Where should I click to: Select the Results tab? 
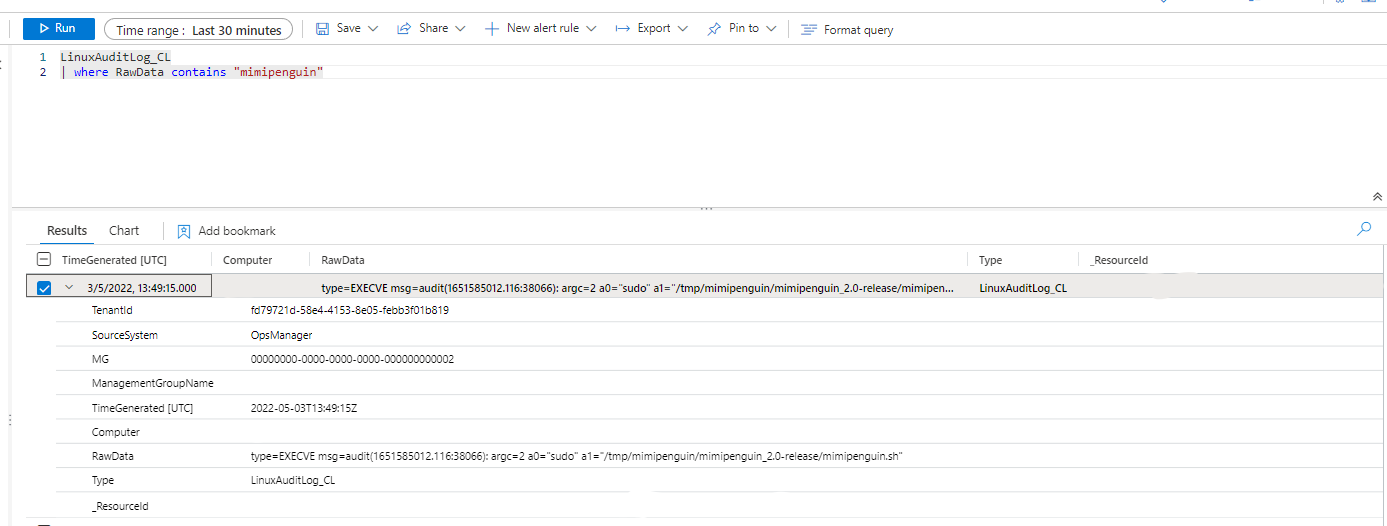(x=67, y=231)
